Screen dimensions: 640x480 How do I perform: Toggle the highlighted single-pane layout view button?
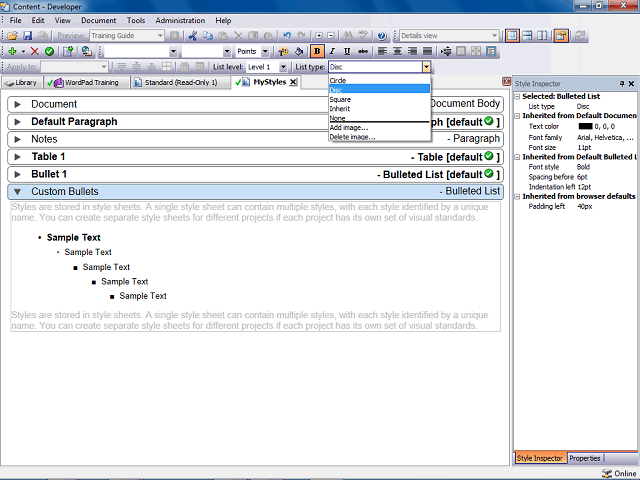pyautogui.click(x=512, y=36)
